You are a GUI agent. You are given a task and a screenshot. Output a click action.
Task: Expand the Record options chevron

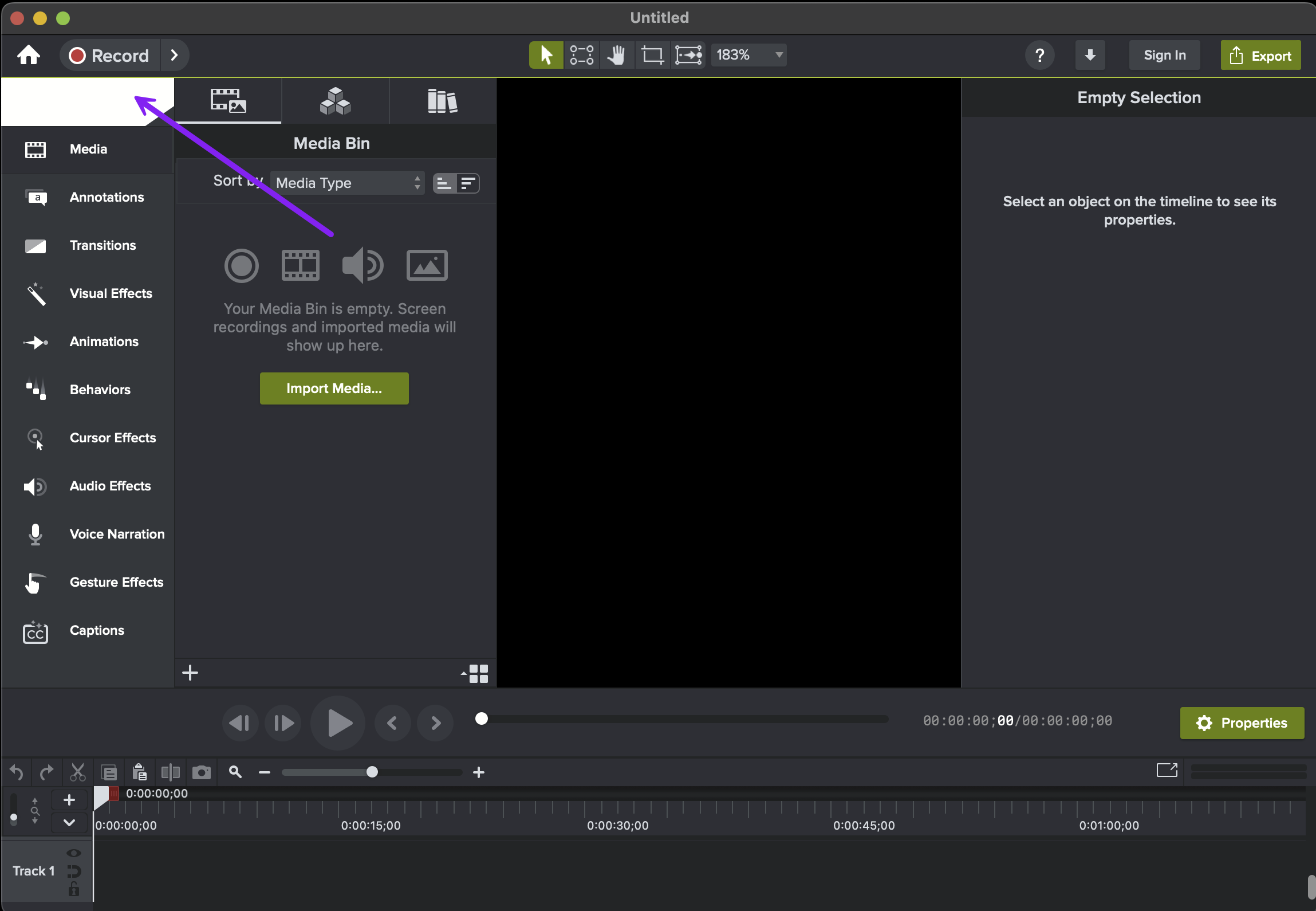(x=175, y=55)
